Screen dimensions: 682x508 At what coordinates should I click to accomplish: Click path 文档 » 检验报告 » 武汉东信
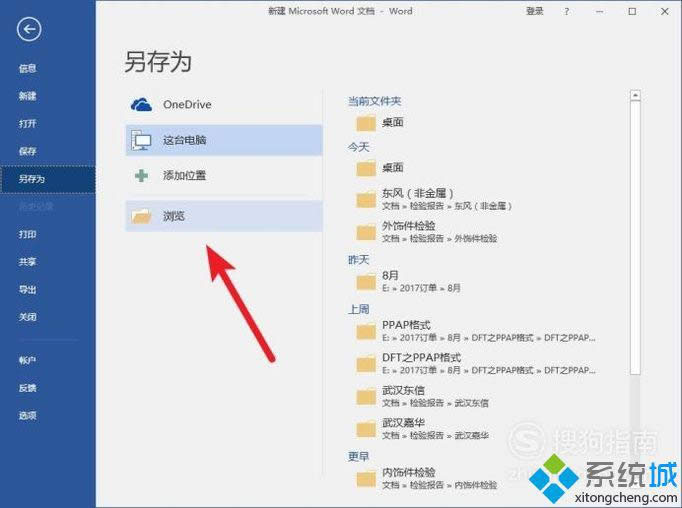(435, 403)
